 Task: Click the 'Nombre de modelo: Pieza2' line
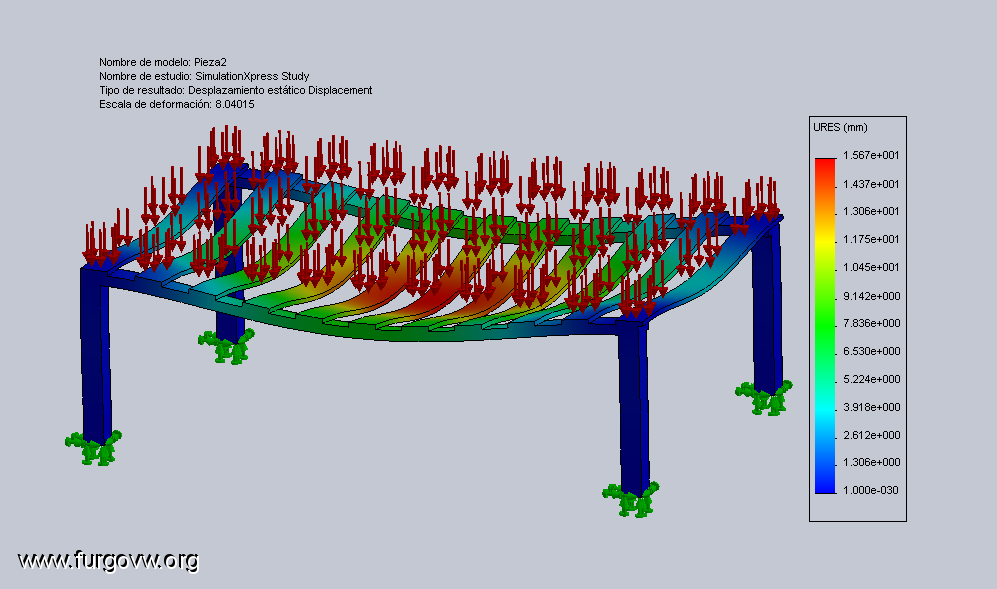point(163,62)
